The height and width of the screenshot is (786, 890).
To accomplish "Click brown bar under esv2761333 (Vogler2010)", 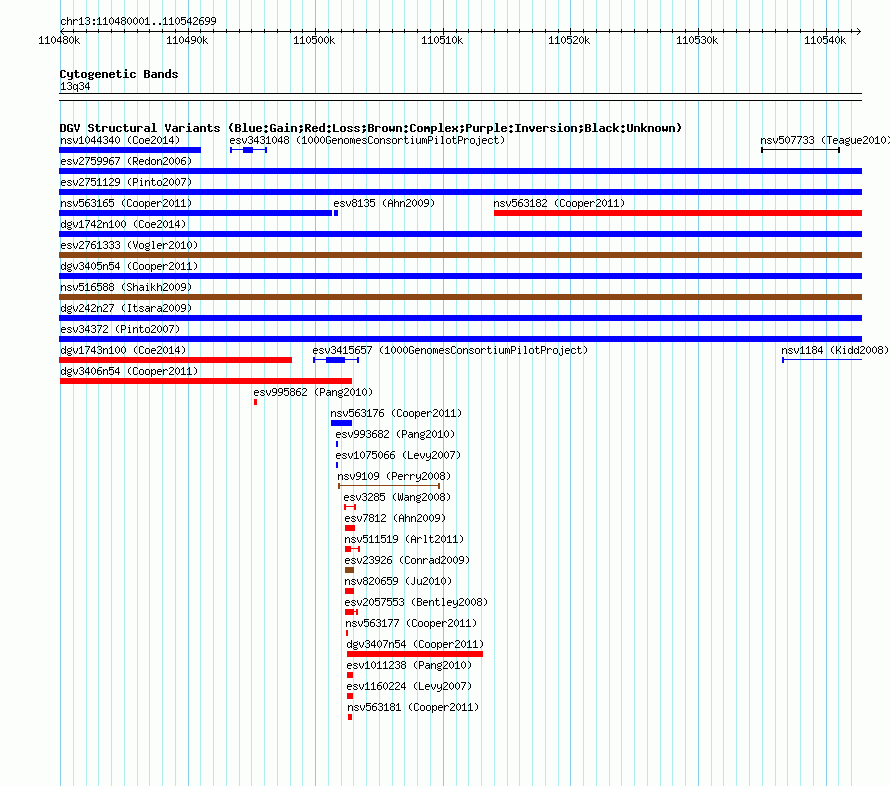I will 460,255.
